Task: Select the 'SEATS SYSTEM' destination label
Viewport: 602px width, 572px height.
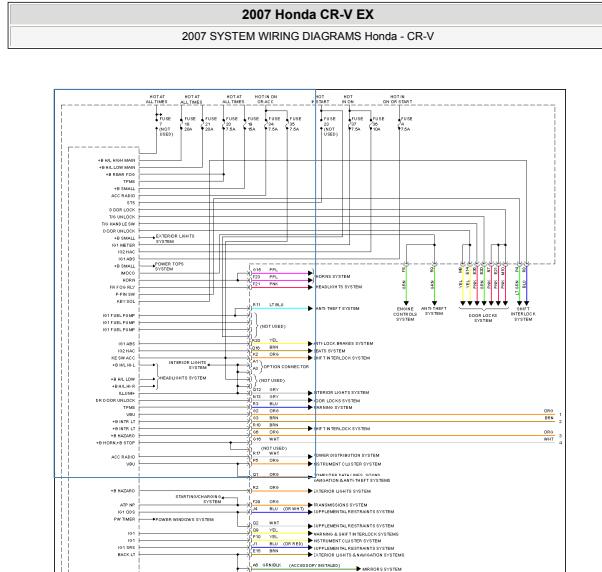Action: click(330, 351)
